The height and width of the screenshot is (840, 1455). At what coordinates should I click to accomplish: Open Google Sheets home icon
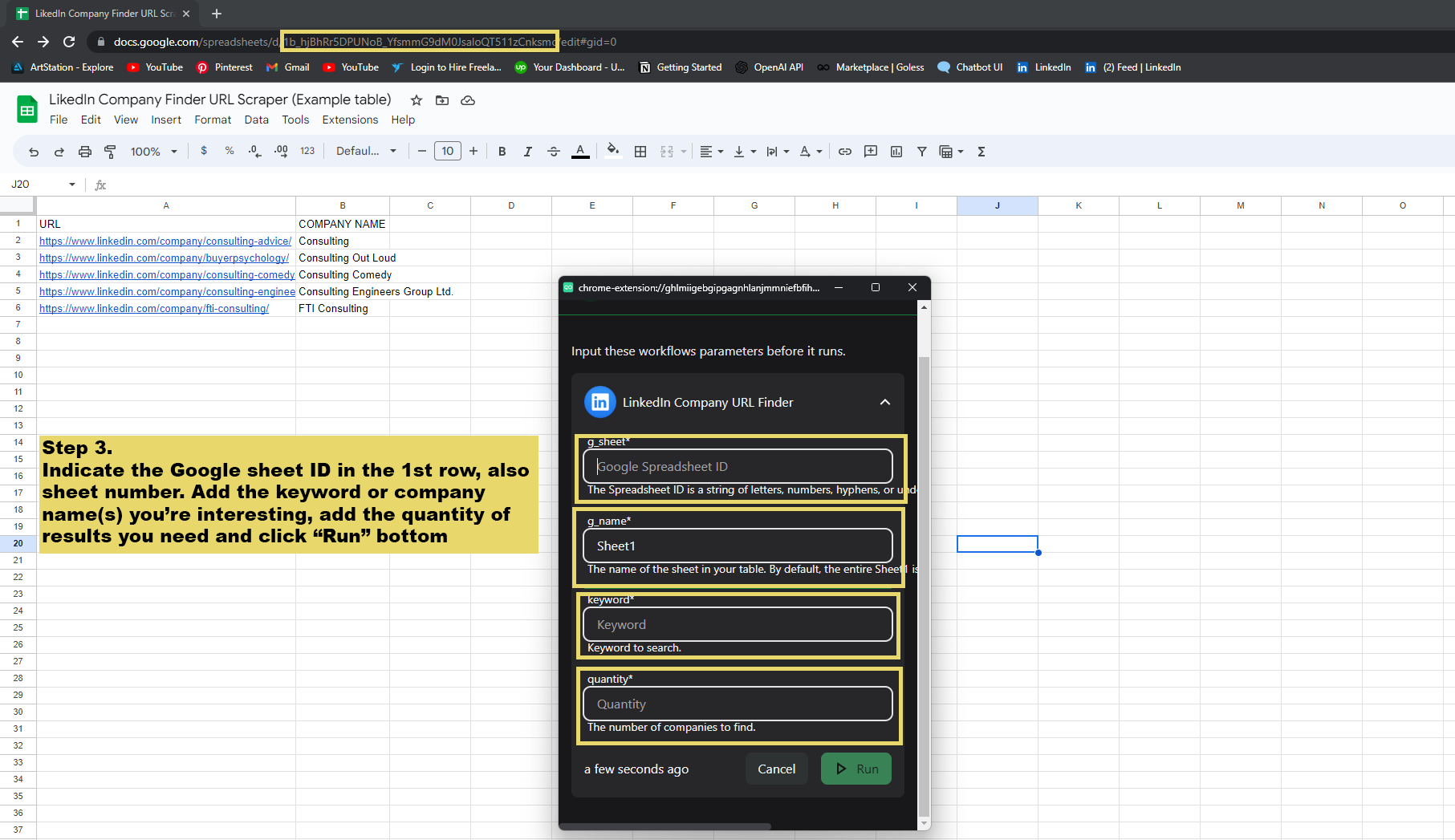click(27, 109)
